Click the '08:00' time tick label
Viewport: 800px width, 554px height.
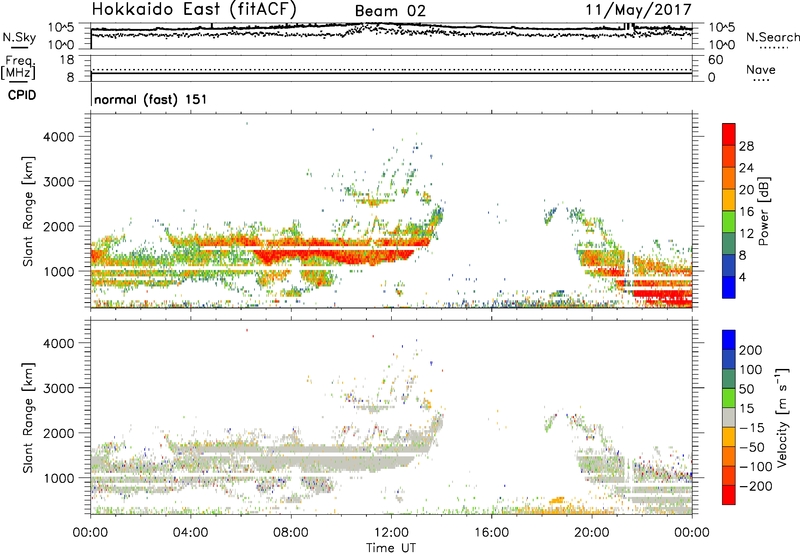tap(291, 533)
